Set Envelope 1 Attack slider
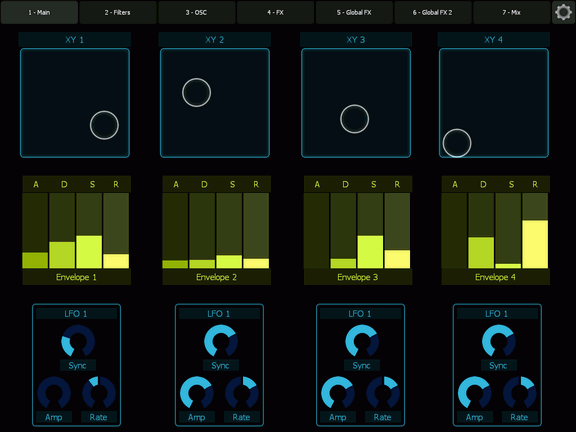Screen dimensions: 576x432 35,231
